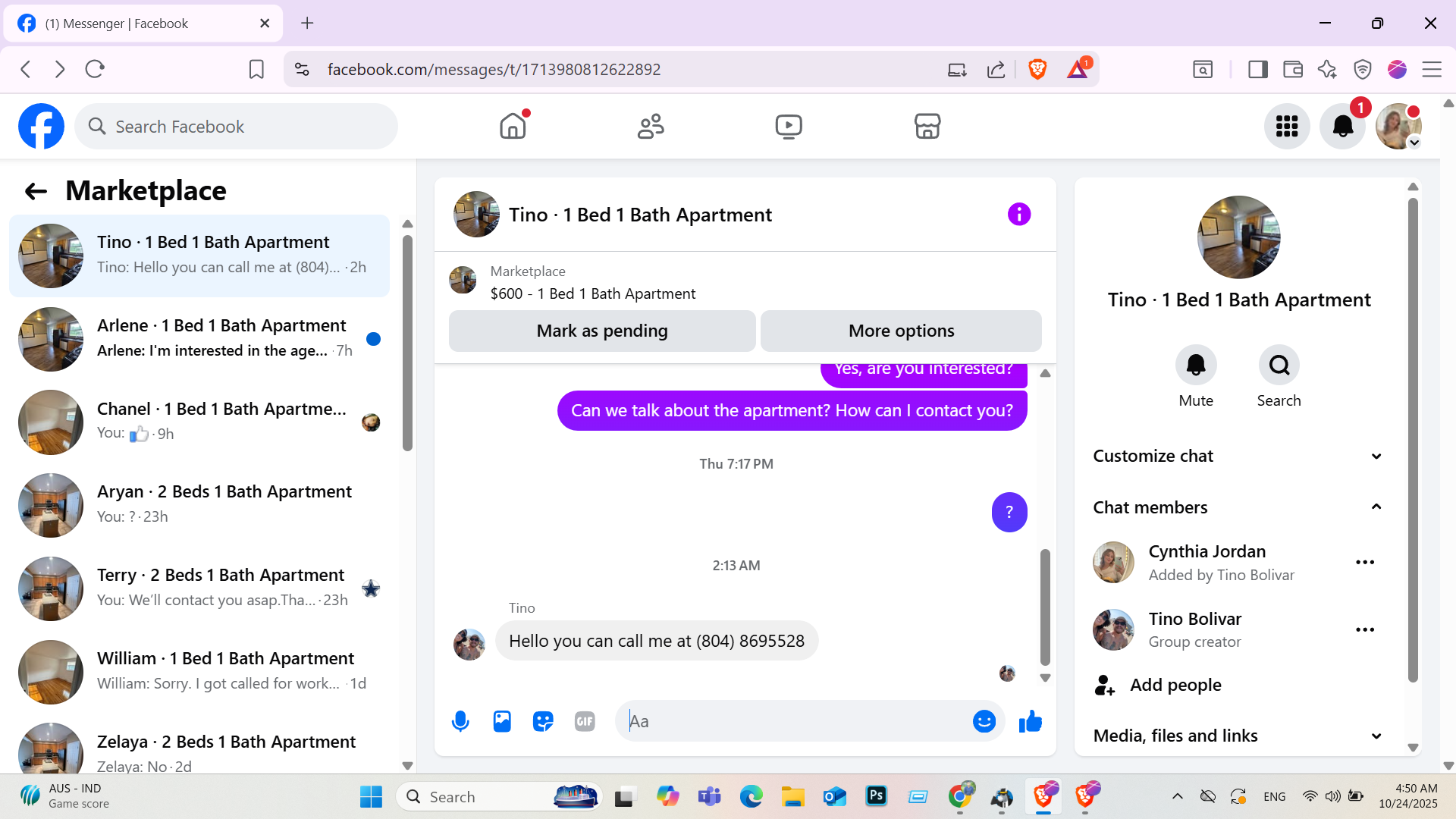Open the emoji picker in the message box
The width and height of the screenshot is (1456, 819).
click(984, 721)
